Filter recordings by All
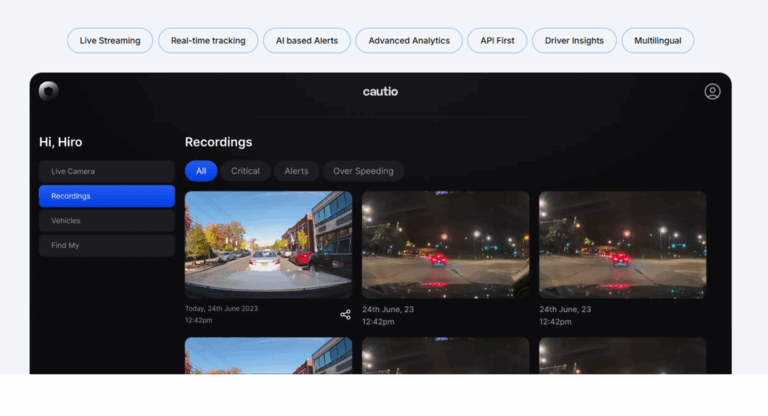 point(201,171)
